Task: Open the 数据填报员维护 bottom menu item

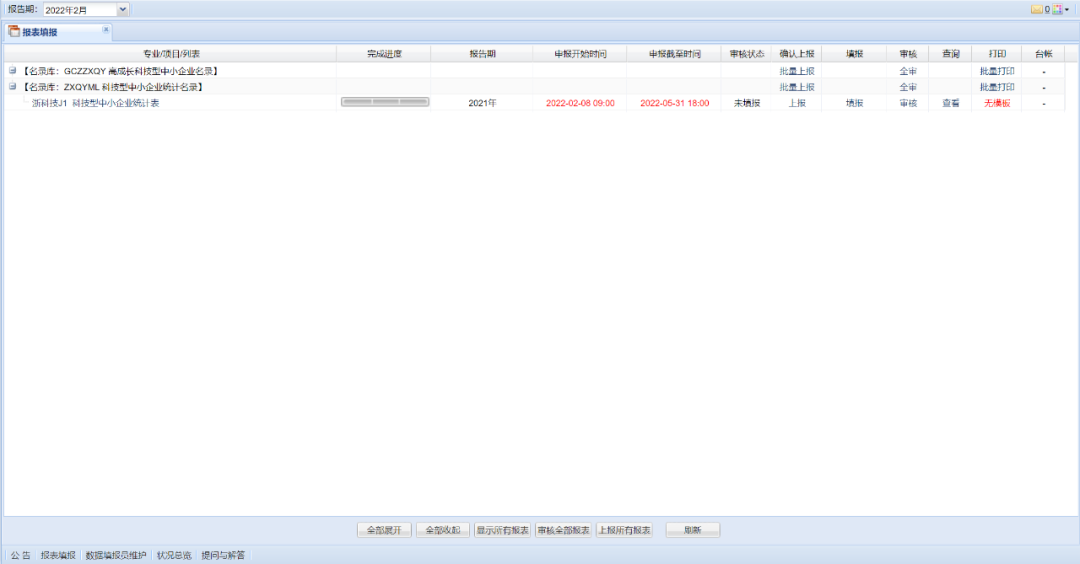Action: [116, 555]
